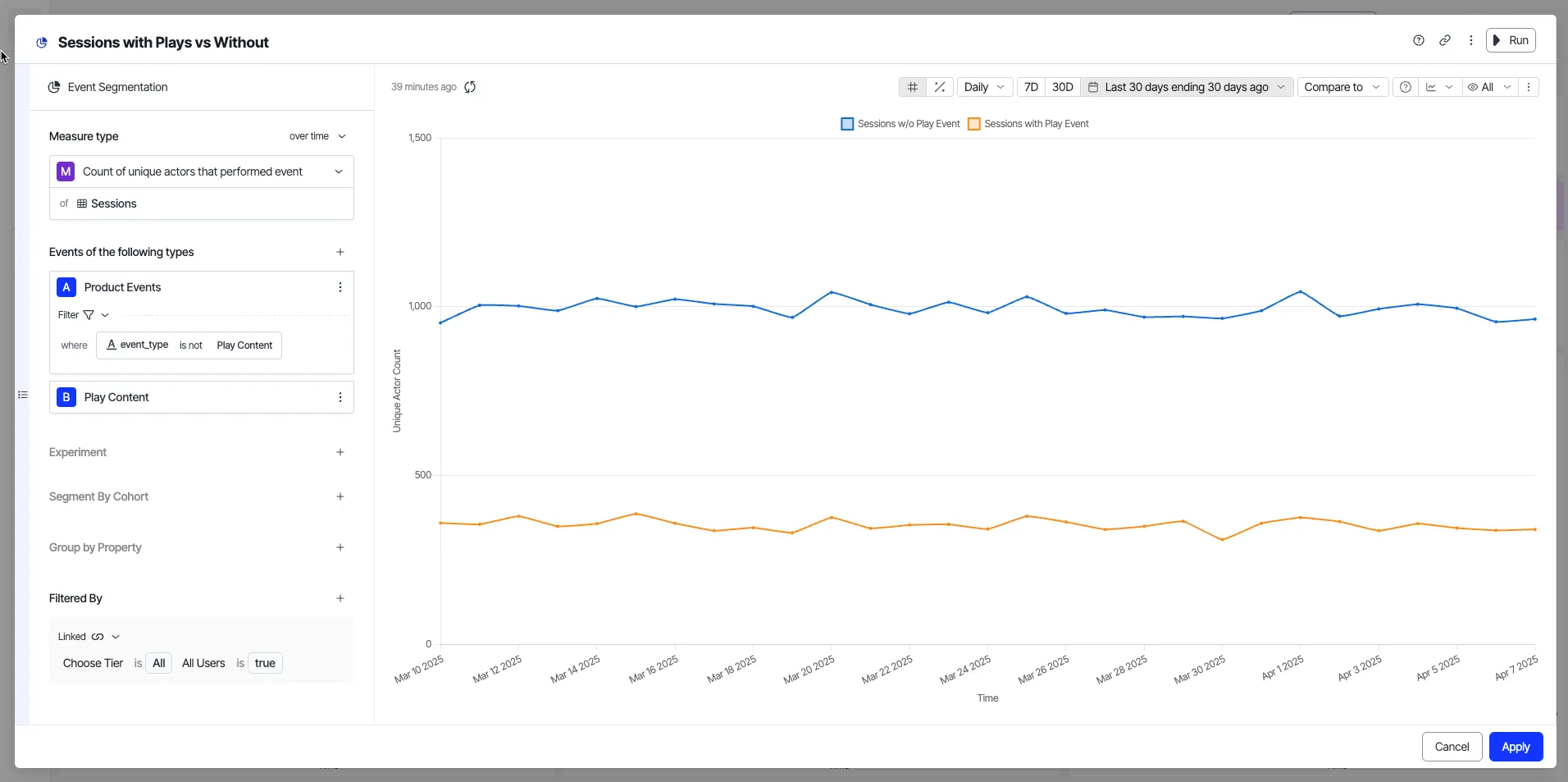The width and height of the screenshot is (1568, 782).
Task: Run the analysis
Action: point(1511,40)
